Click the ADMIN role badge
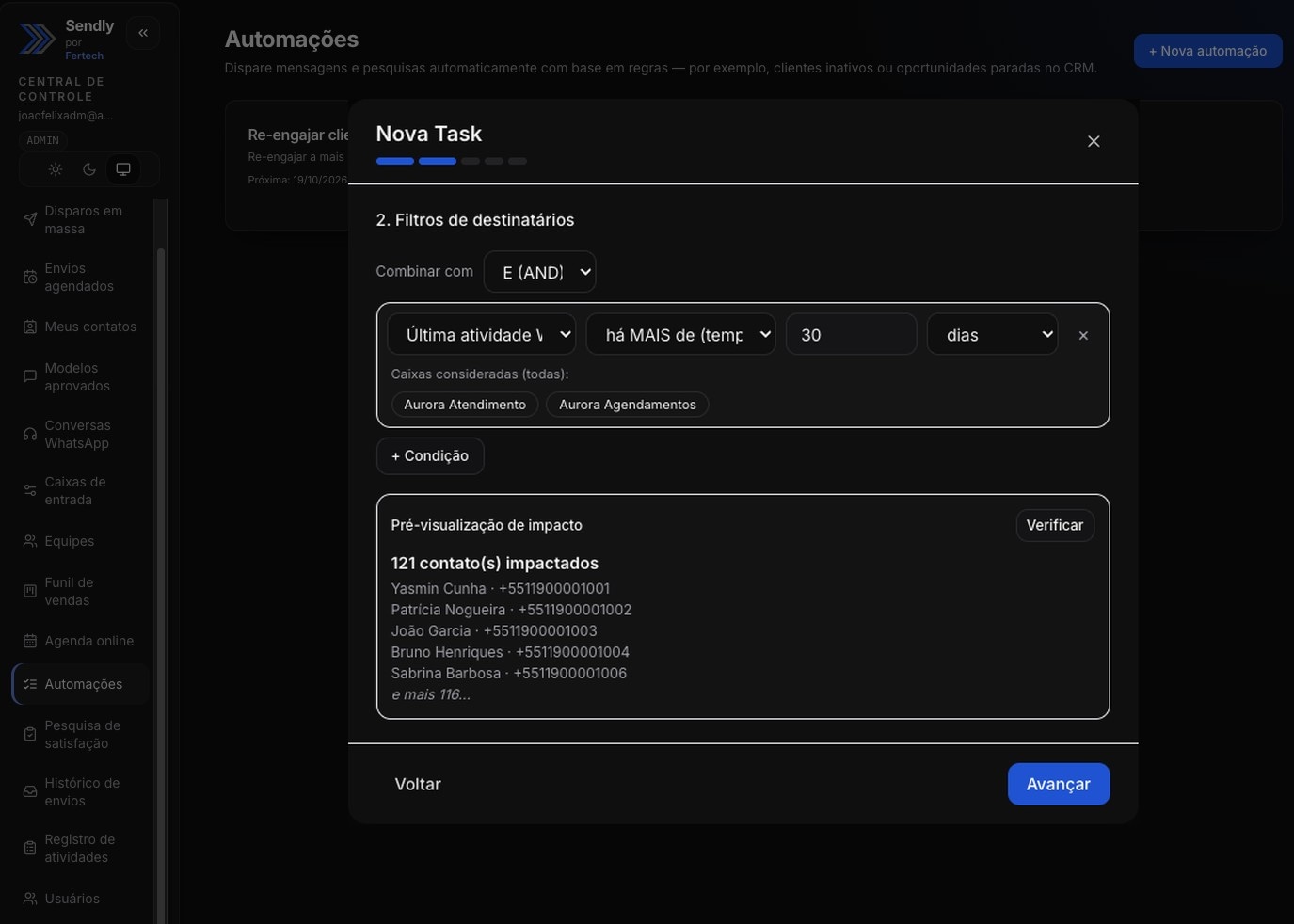This screenshot has width=1294, height=924. pyautogui.click(x=42, y=140)
